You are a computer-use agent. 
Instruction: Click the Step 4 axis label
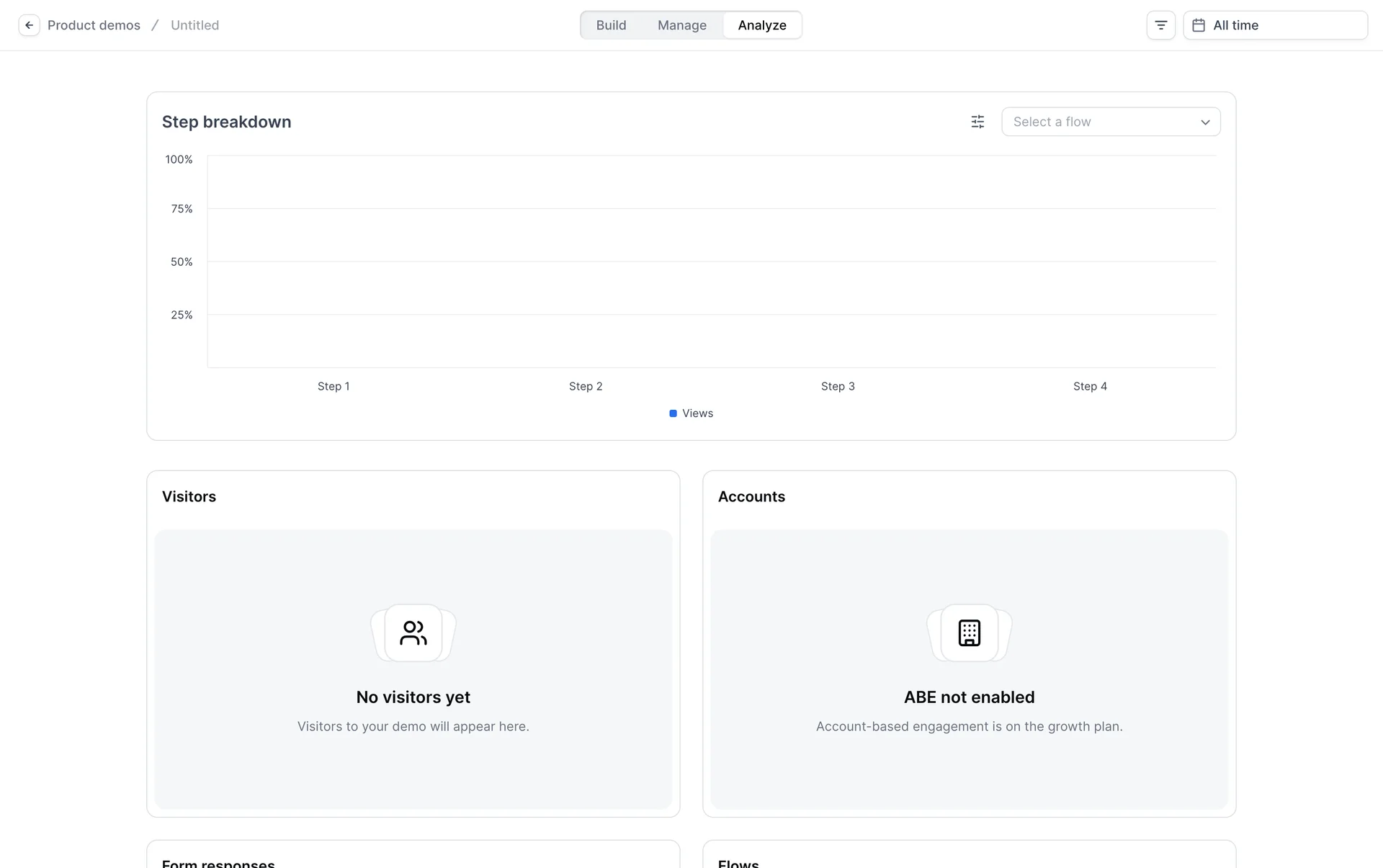[x=1090, y=386]
